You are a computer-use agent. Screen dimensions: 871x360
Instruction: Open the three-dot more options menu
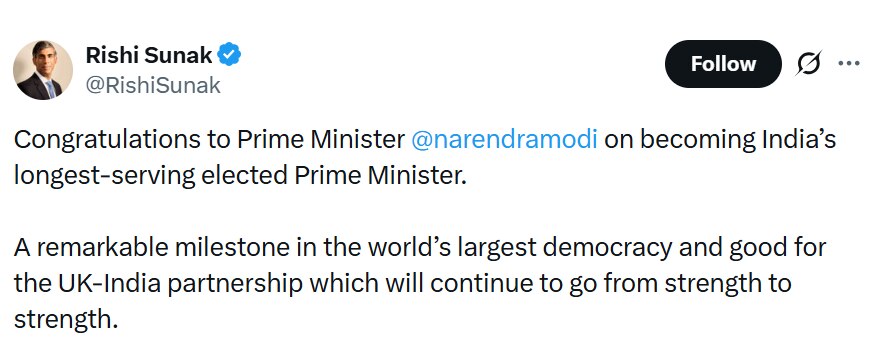(849, 63)
